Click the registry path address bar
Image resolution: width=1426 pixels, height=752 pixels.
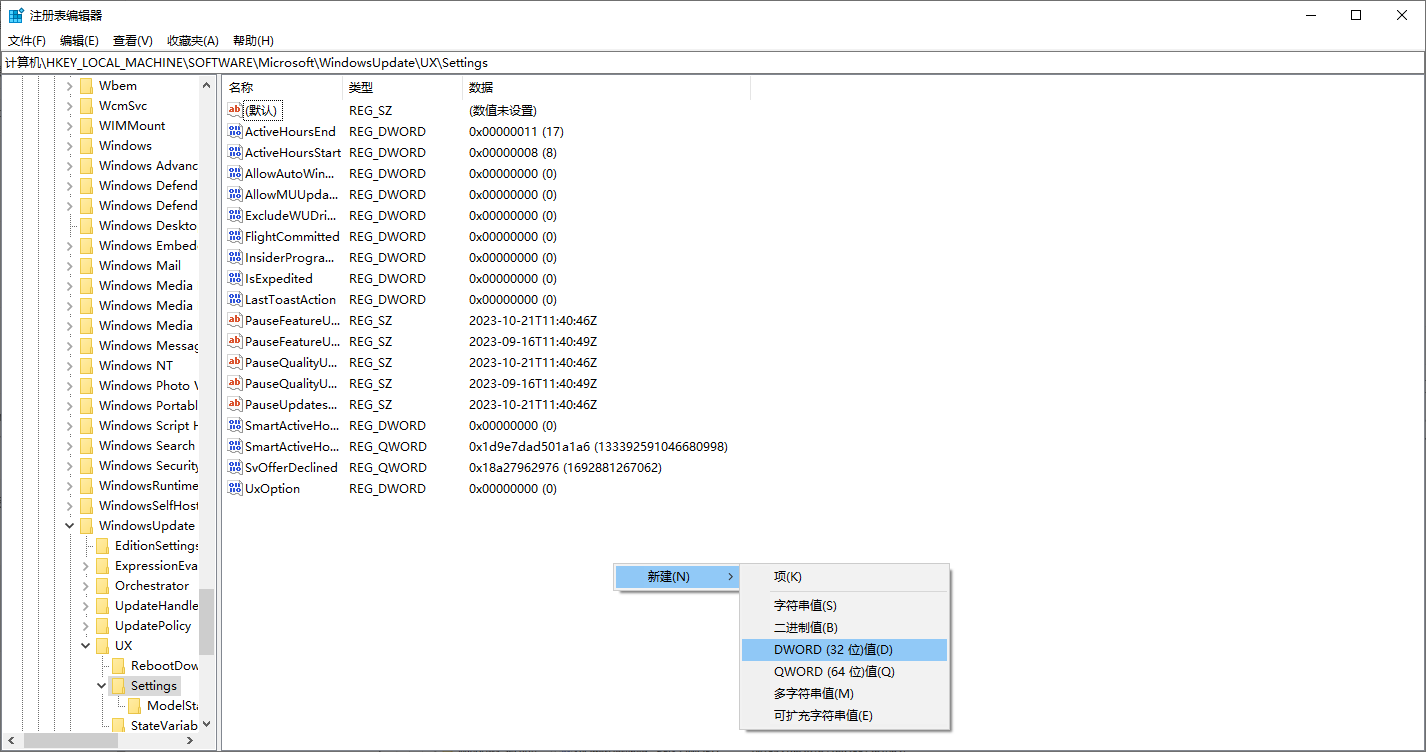tap(712, 62)
